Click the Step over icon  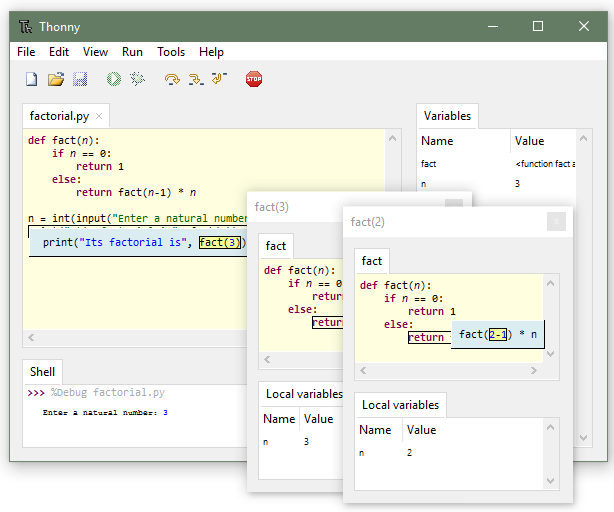[172, 79]
